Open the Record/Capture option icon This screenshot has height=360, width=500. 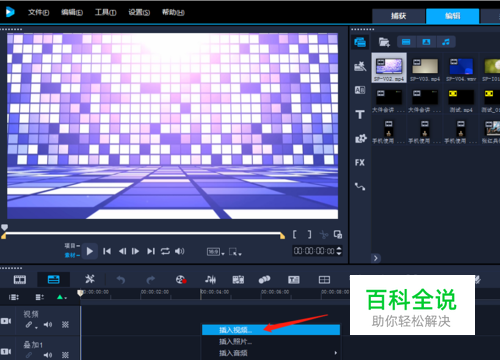[x=181, y=280]
